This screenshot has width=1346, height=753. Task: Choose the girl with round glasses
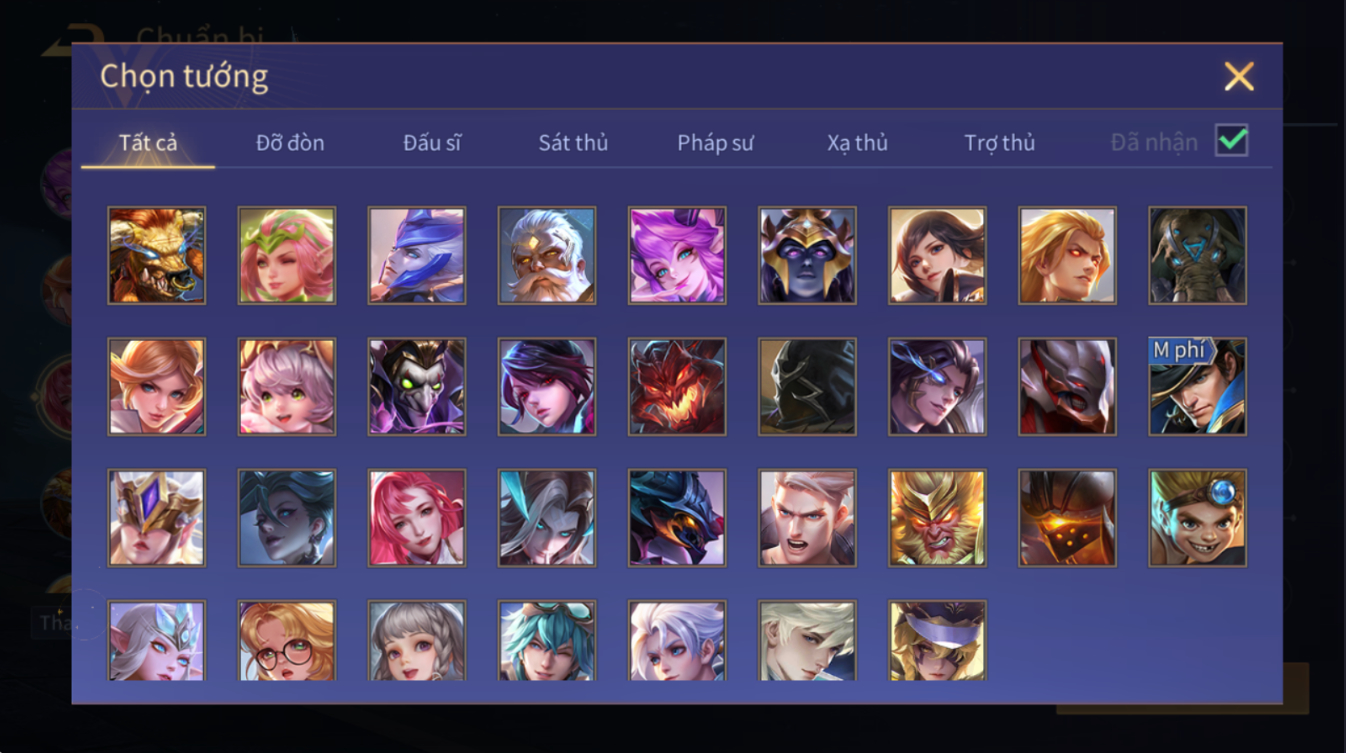(287, 641)
